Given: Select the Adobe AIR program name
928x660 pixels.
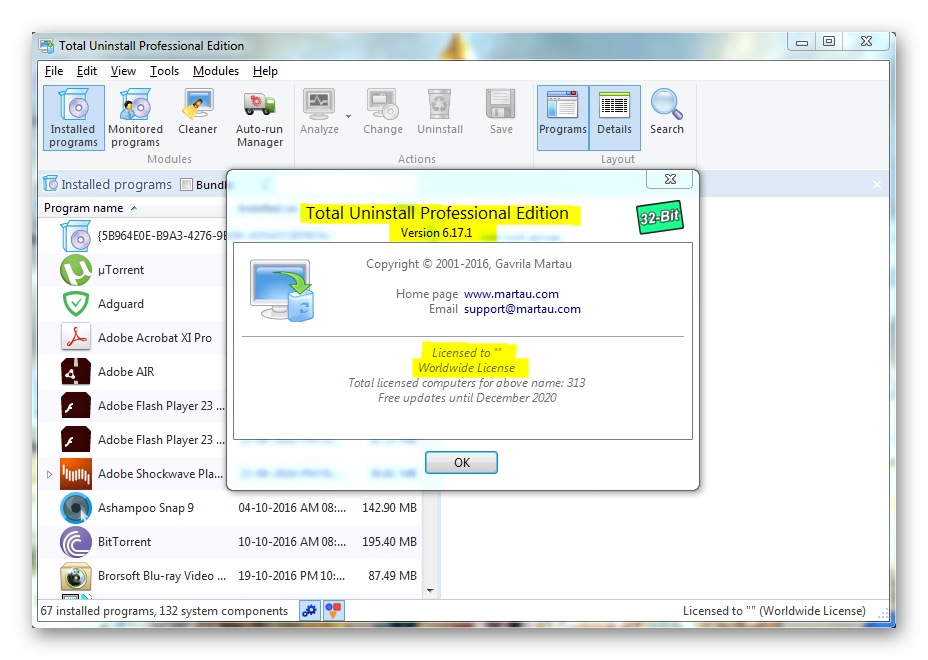Looking at the screenshot, I should tap(126, 372).
